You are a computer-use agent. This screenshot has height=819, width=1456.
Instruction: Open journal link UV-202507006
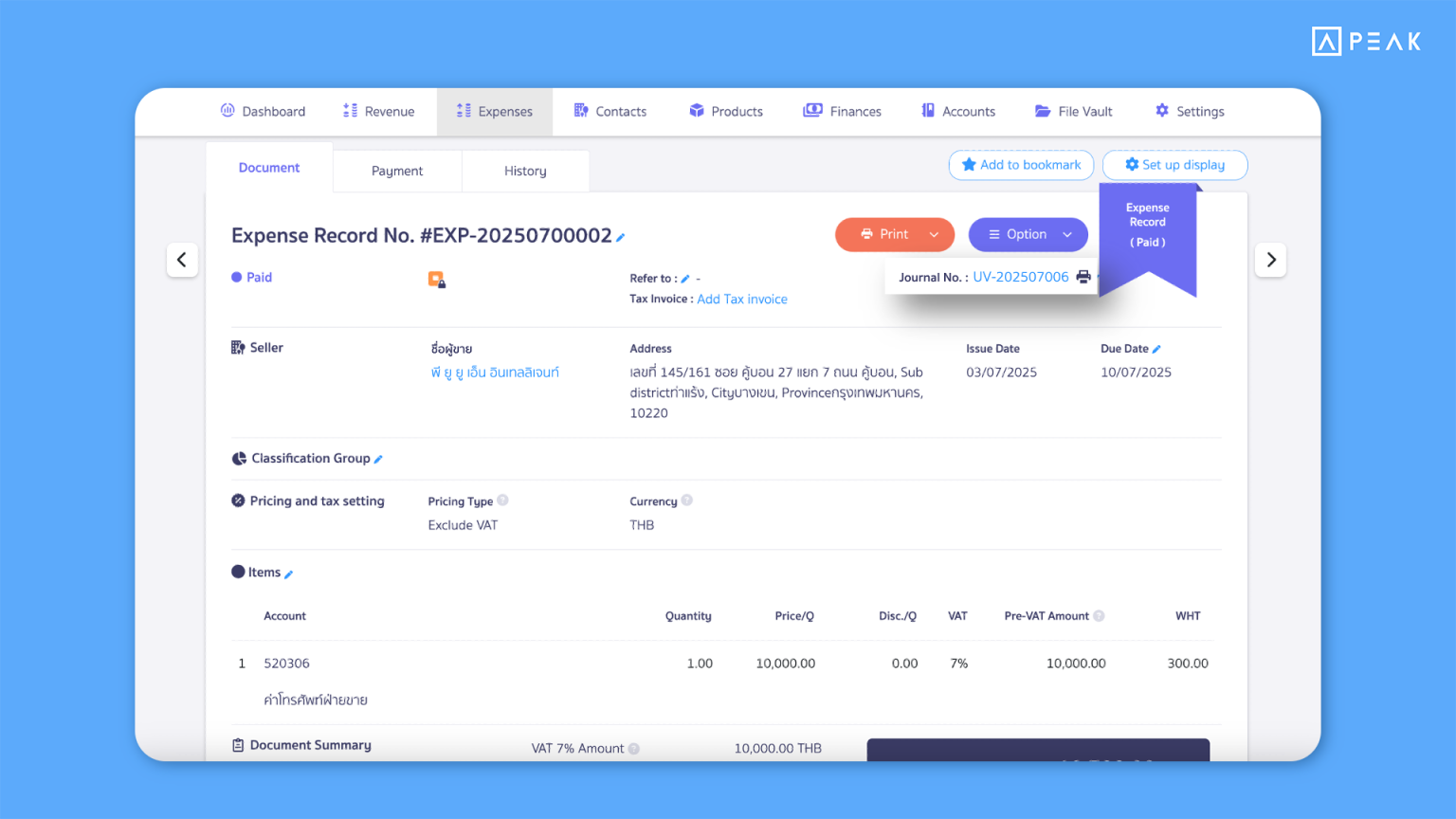point(1020,277)
